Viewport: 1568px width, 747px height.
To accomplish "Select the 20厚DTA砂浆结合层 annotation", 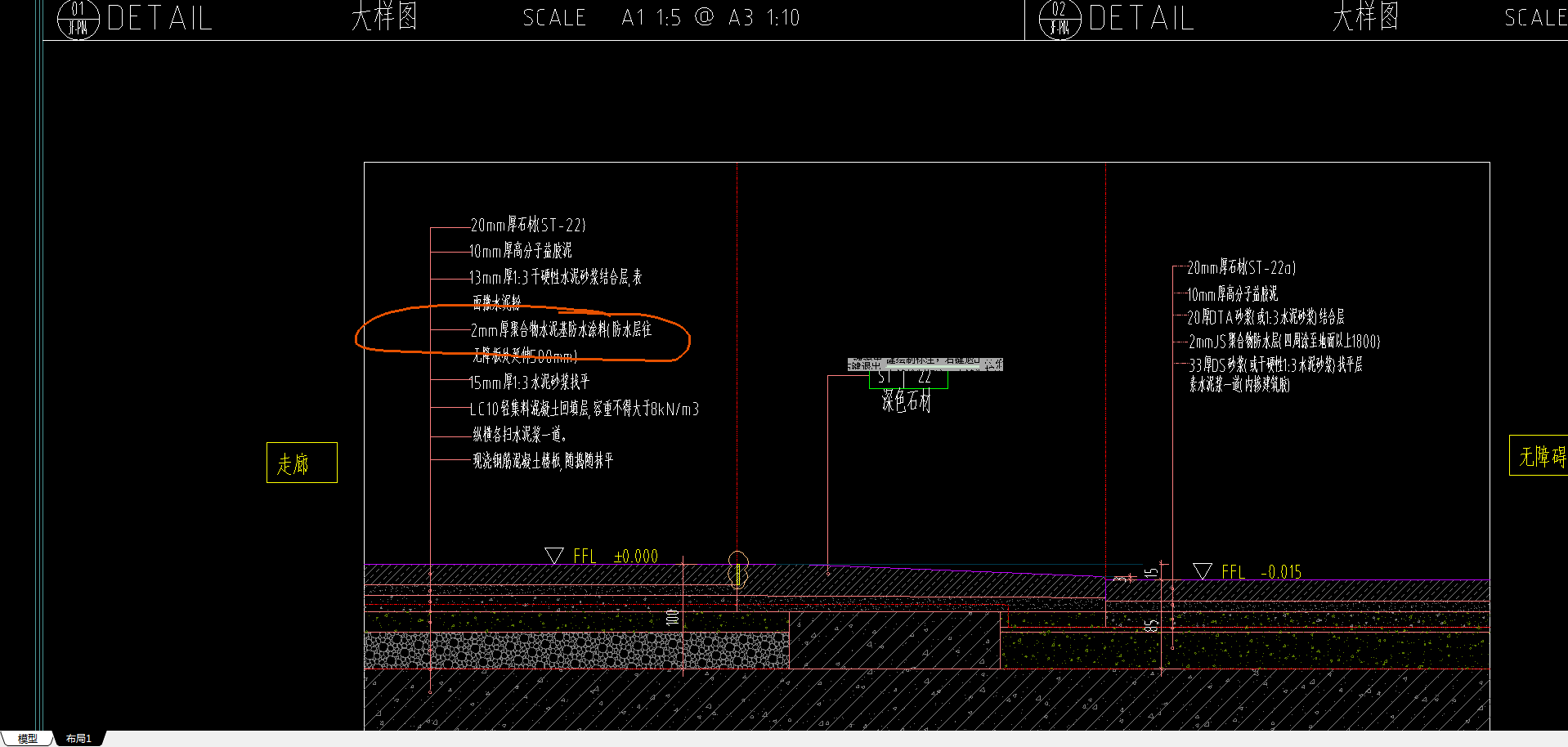I will coord(1266,317).
